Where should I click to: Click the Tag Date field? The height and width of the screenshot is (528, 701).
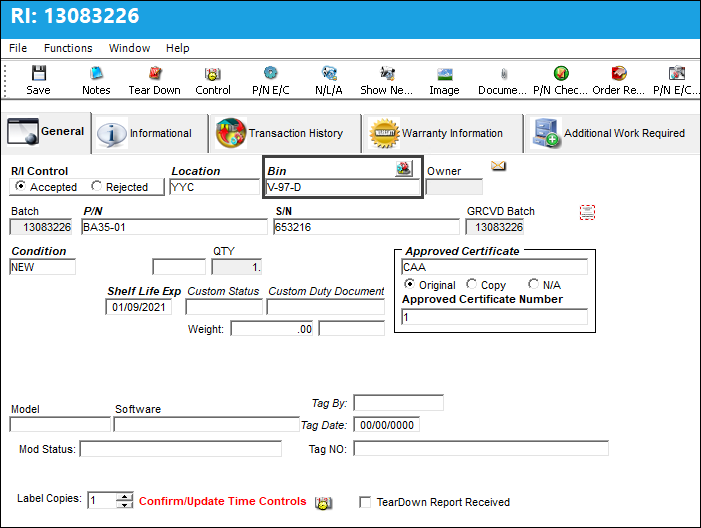(x=386, y=424)
